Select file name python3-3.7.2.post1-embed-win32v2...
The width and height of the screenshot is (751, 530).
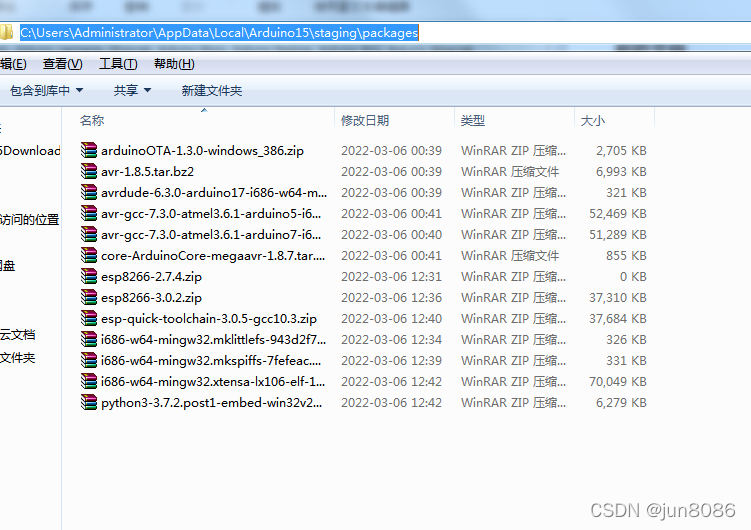click(212, 403)
